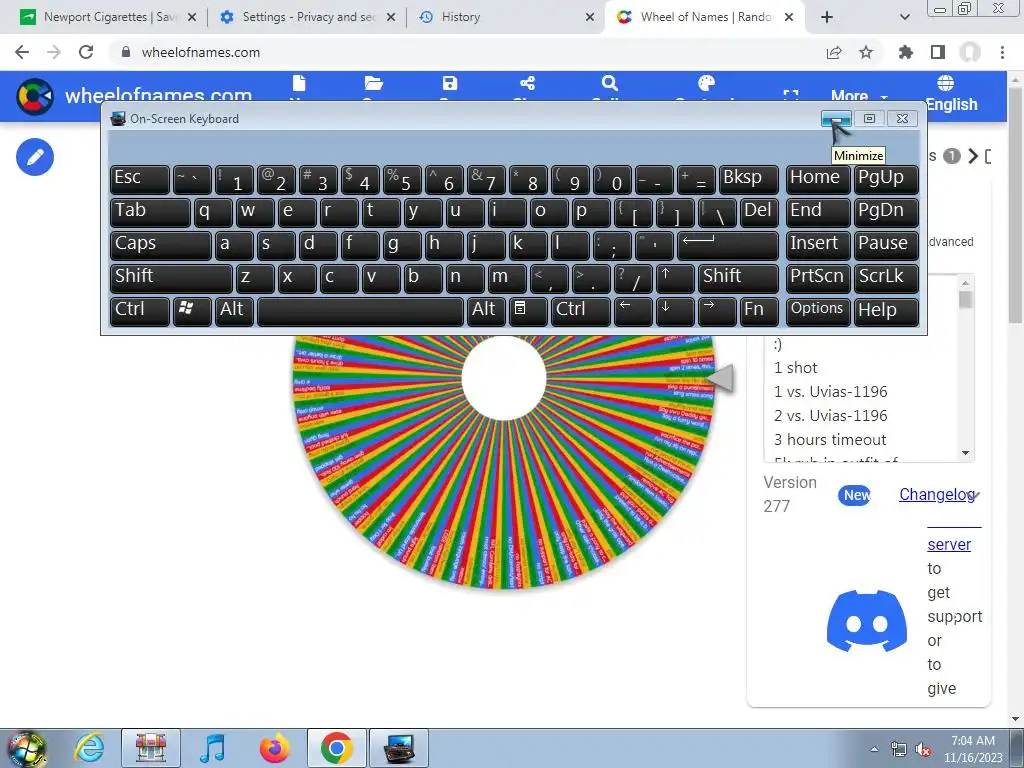
Task: Launch Internet Explorer from taskbar
Action: [89, 748]
